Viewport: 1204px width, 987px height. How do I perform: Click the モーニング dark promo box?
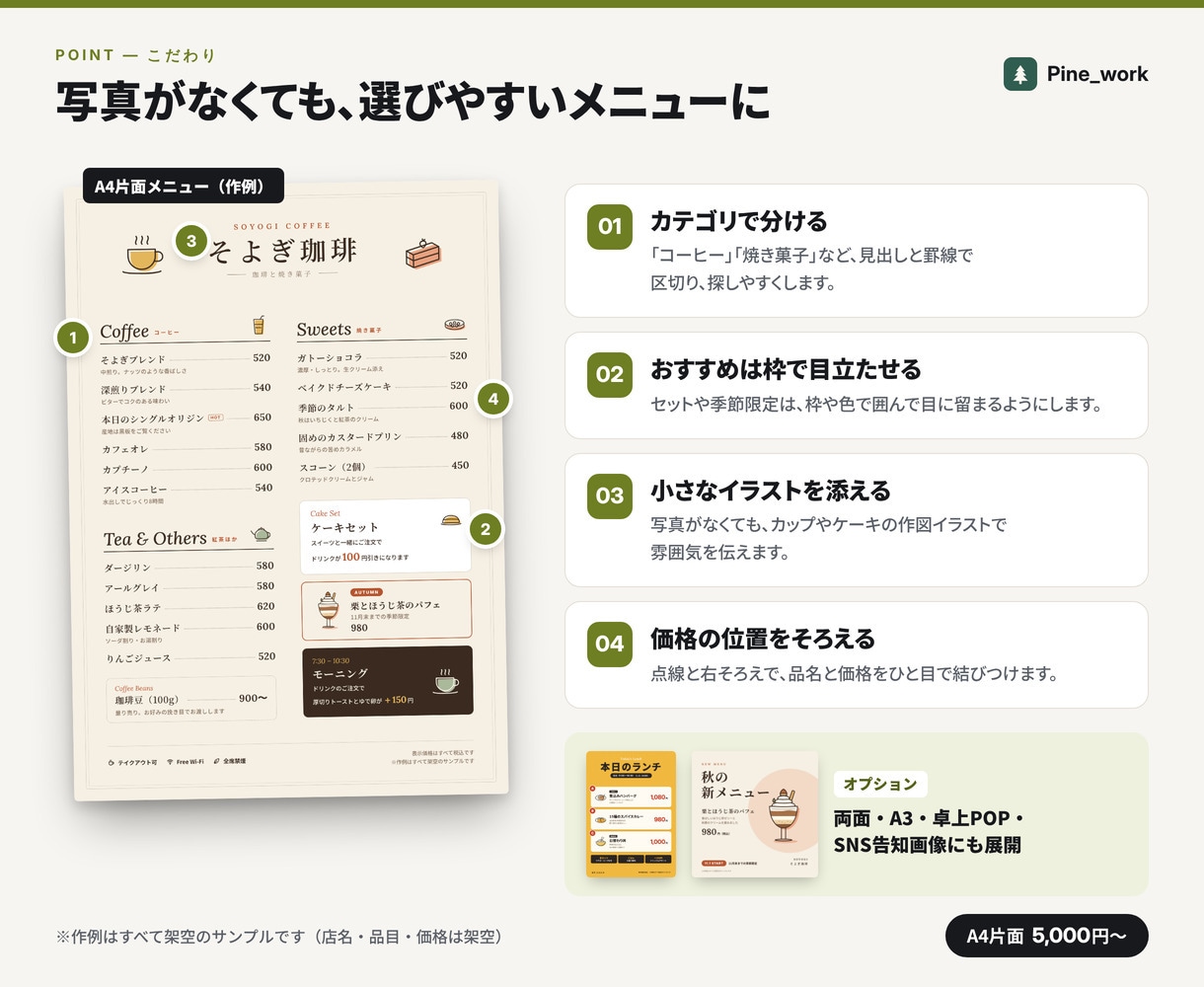pyautogui.click(x=388, y=681)
